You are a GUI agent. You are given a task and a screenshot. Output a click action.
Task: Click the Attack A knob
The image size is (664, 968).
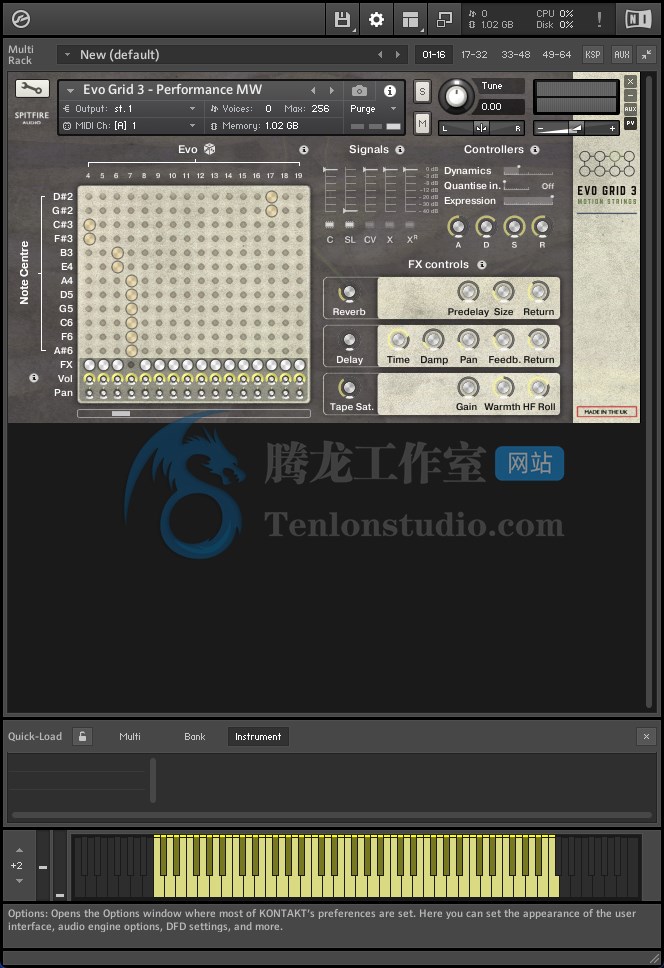[x=458, y=227]
